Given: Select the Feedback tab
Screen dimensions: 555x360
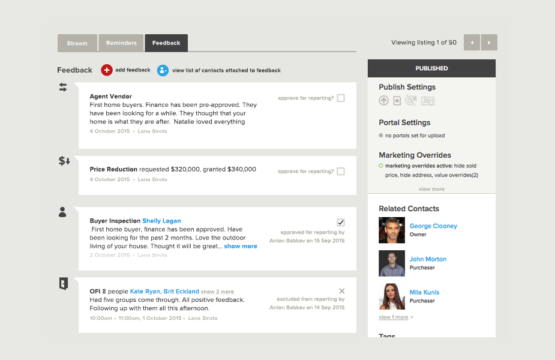Looking at the screenshot, I should [x=166, y=43].
